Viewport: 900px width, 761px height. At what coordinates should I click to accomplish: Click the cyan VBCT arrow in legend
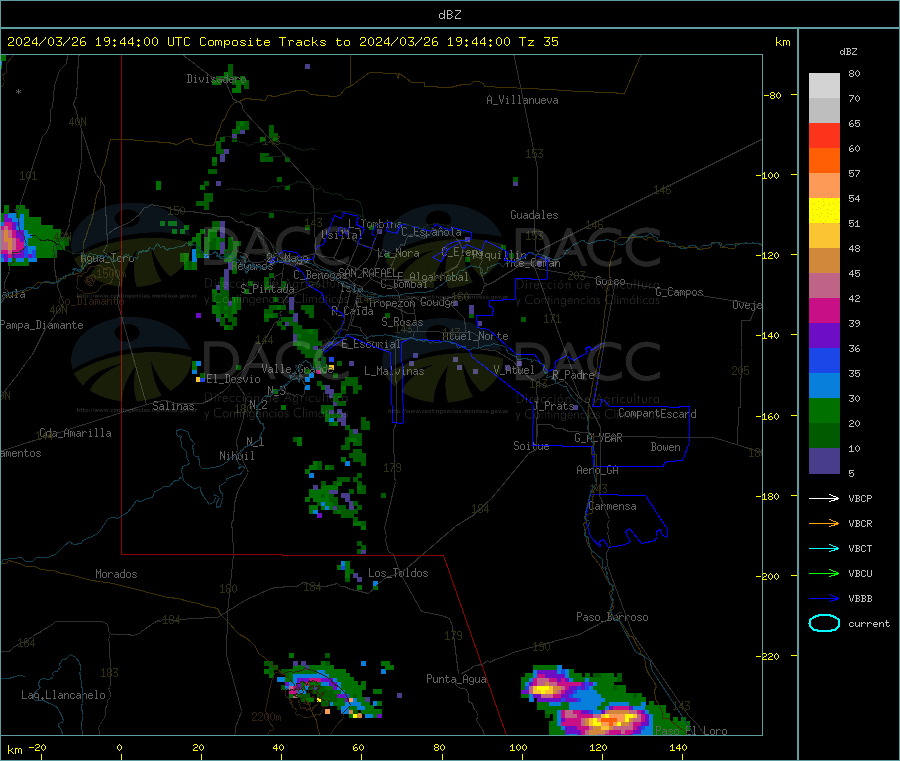pos(824,549)
